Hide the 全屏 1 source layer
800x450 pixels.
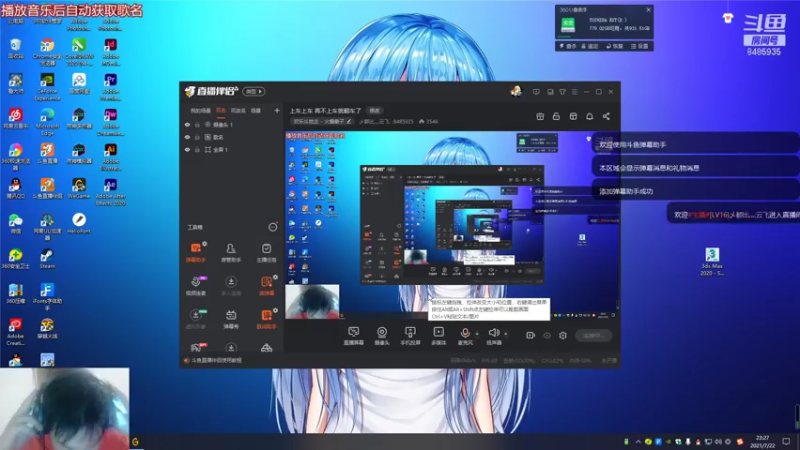pyautogui.click(x=187, y=149)
